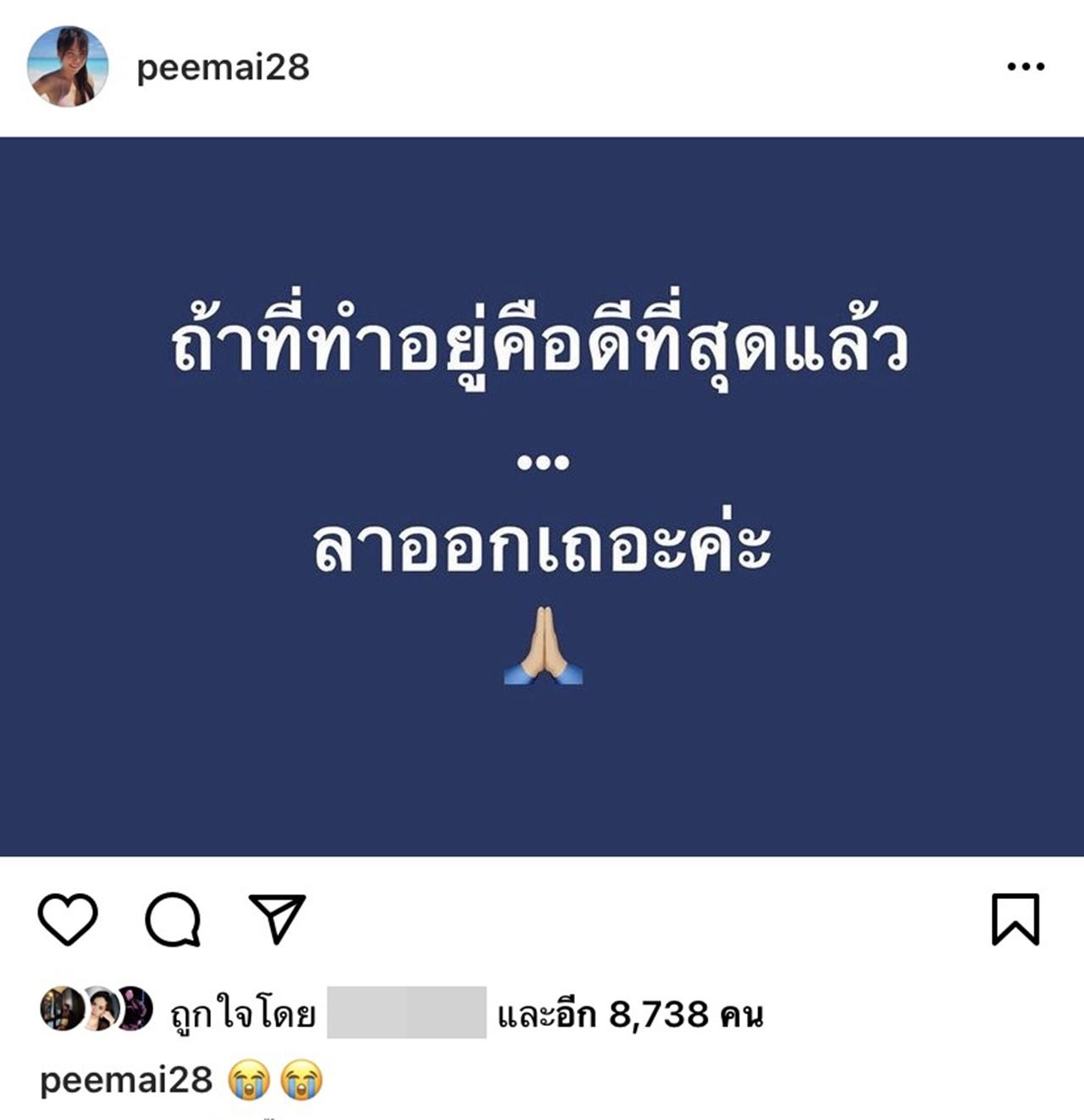Open the three-dot more options menu
1084x1120 pixels.
click(x=1026, y=67)
